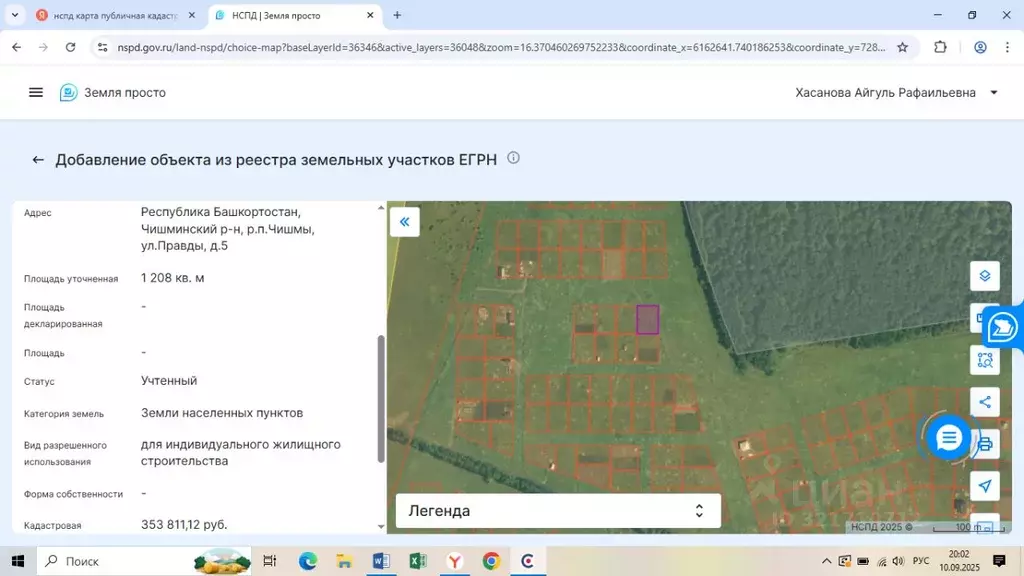Click the my location arrow button

pyautogui.click(x=985, y=486)
